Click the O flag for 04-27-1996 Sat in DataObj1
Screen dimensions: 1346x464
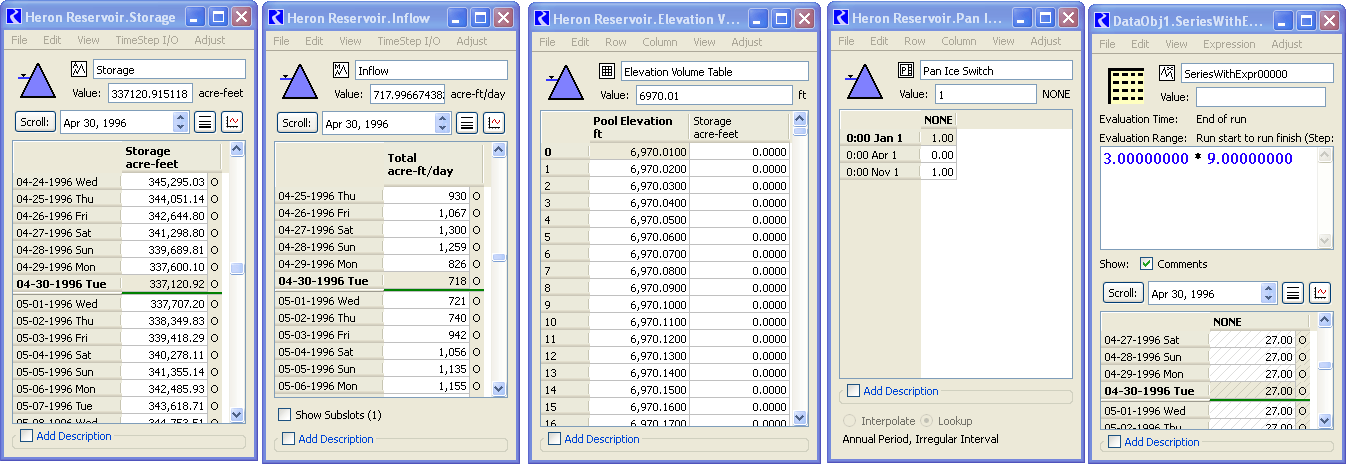[1301, 340]
